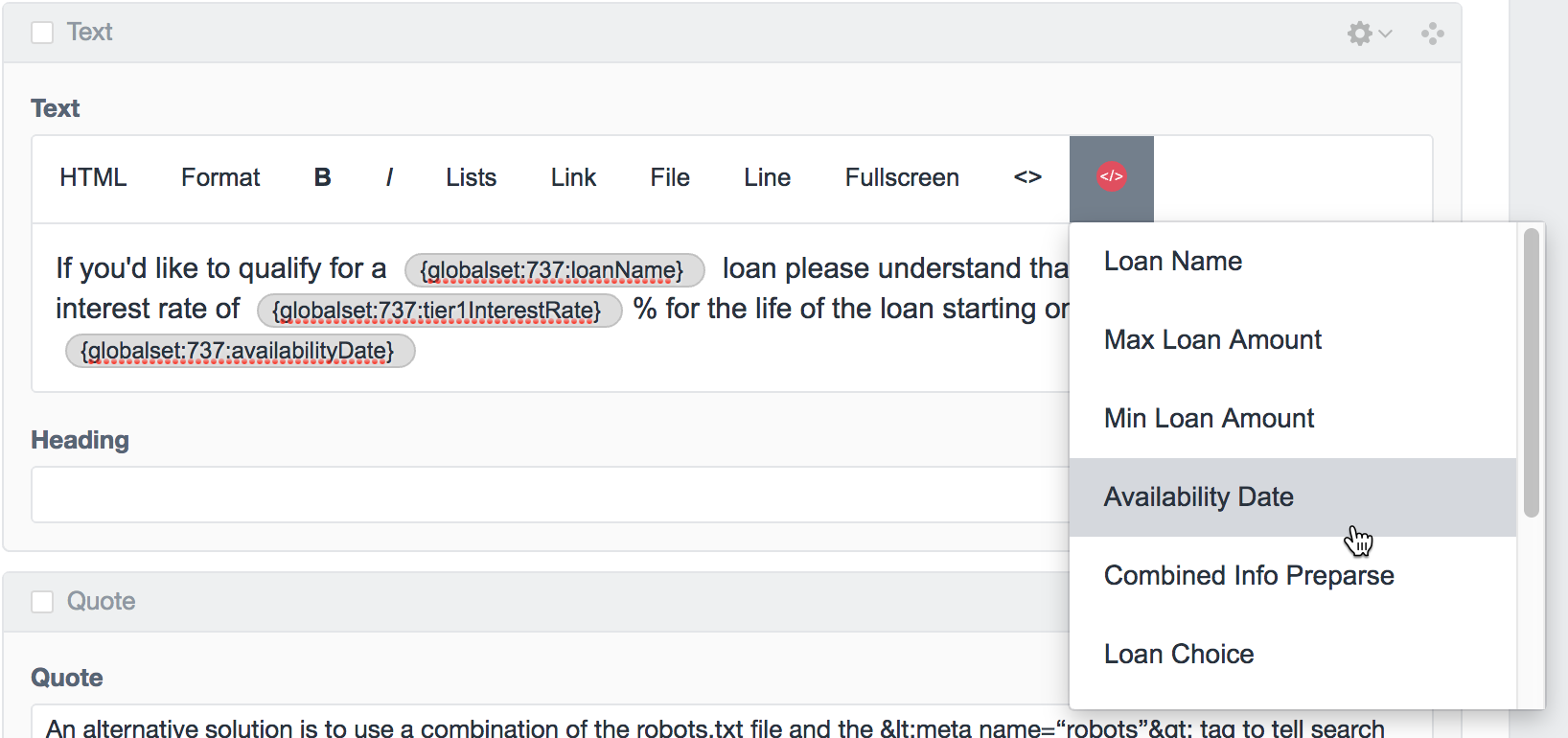Image resolution: width=1568 pixels, height=738 pixels.
Task: Toggle the source code view button
Action: [1027, 177]
